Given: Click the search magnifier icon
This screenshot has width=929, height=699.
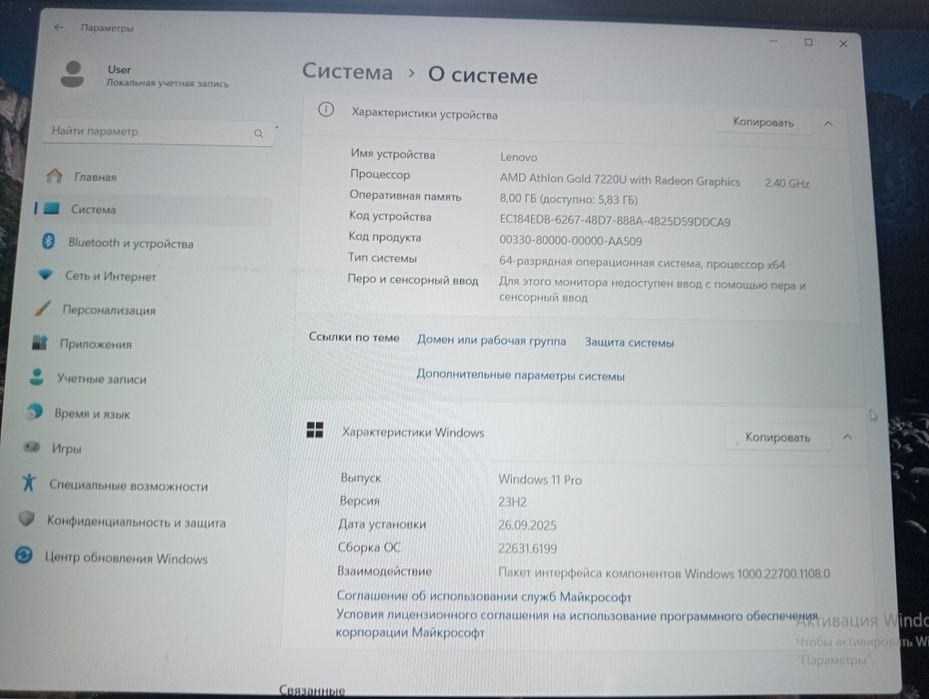Looking at the screenshot, I should click(x=258, y=134).
